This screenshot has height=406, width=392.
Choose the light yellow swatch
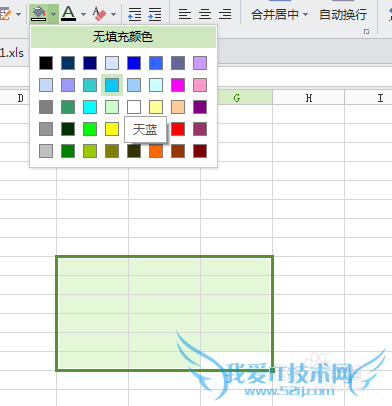(156, 107)
